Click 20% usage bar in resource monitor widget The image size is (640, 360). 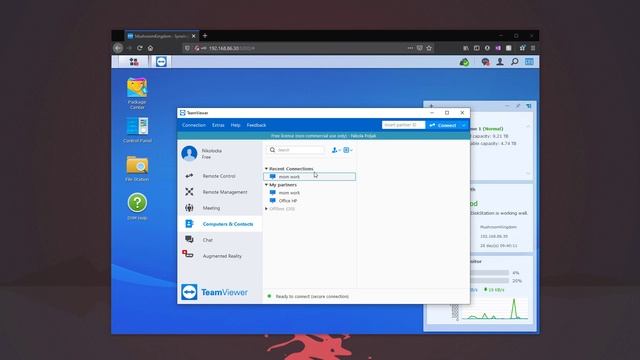[489, 281]
